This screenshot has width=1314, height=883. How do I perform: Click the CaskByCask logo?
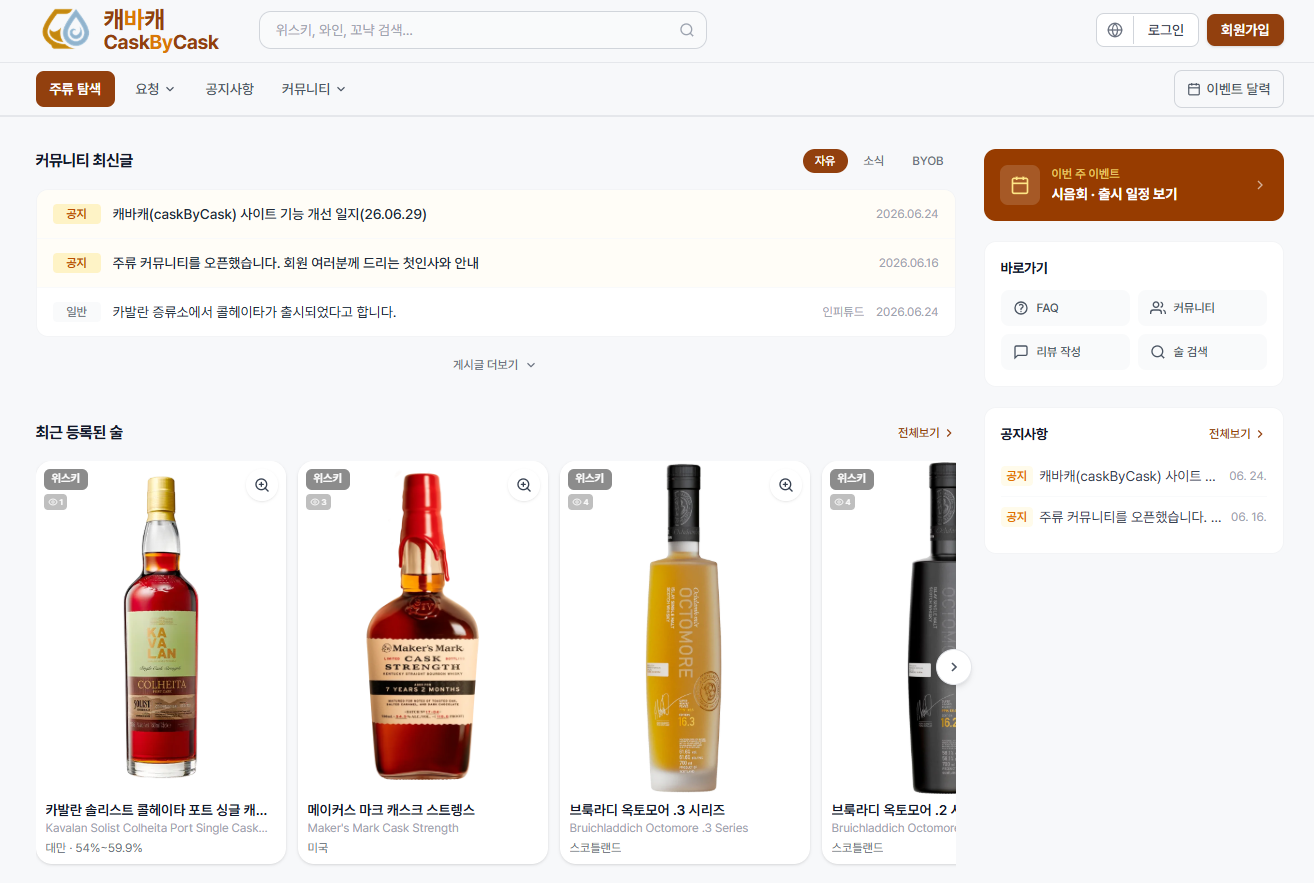pyautogui.click(x=131, y=30)
